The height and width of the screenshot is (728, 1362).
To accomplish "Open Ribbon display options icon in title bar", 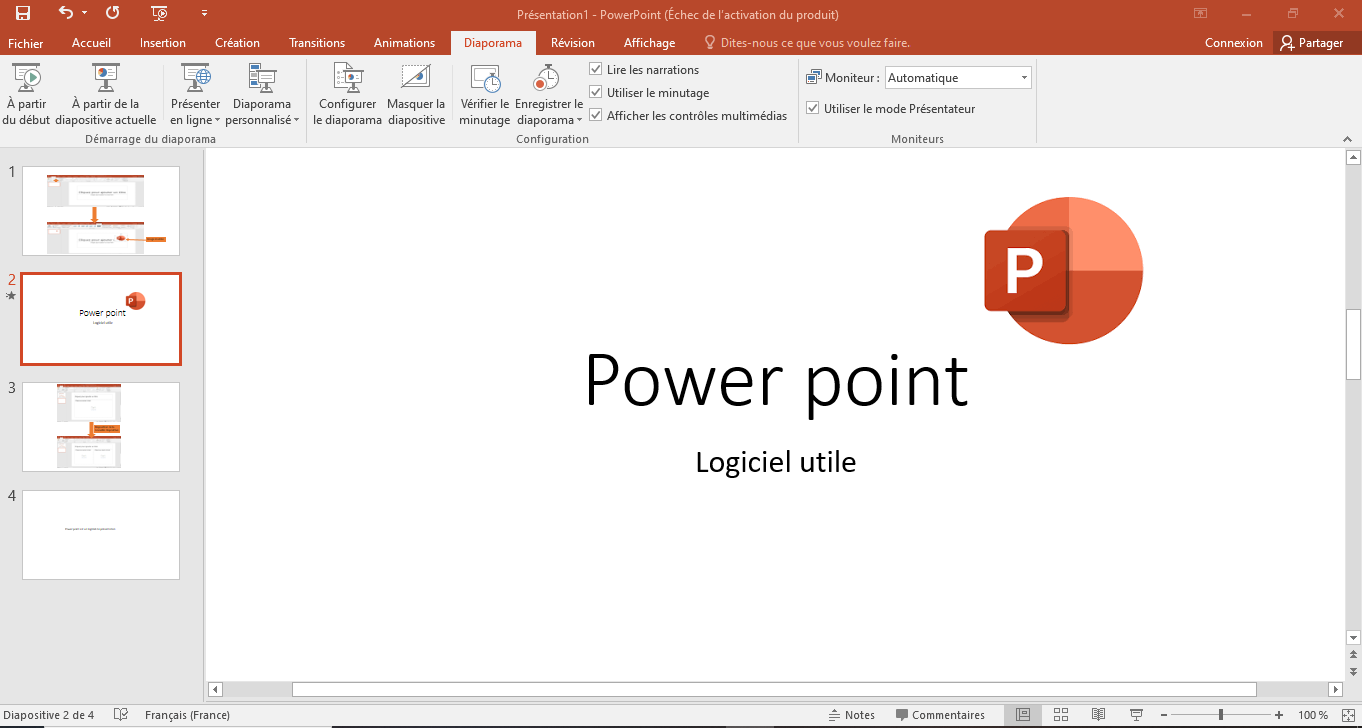I will (x=1200, y=13).
